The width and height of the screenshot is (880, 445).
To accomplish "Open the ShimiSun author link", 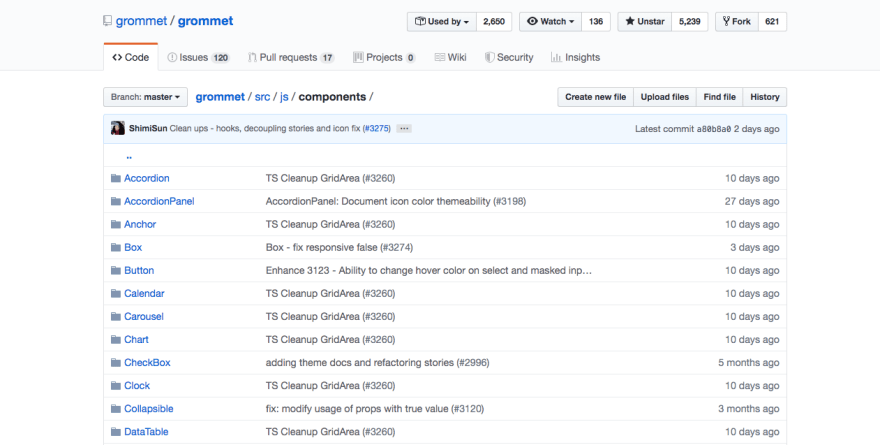I will coord(148,129).
